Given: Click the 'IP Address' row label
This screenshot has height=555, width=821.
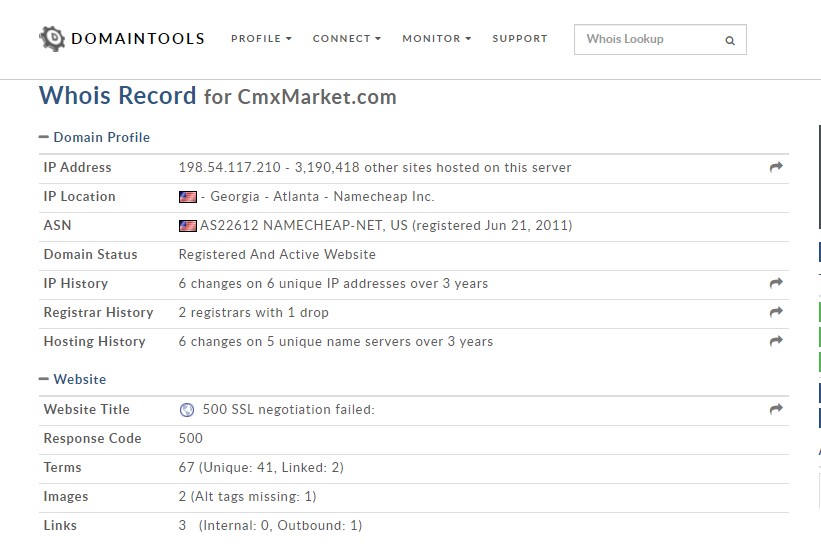Looking at the screenshot, I should [x=77, y=168].
